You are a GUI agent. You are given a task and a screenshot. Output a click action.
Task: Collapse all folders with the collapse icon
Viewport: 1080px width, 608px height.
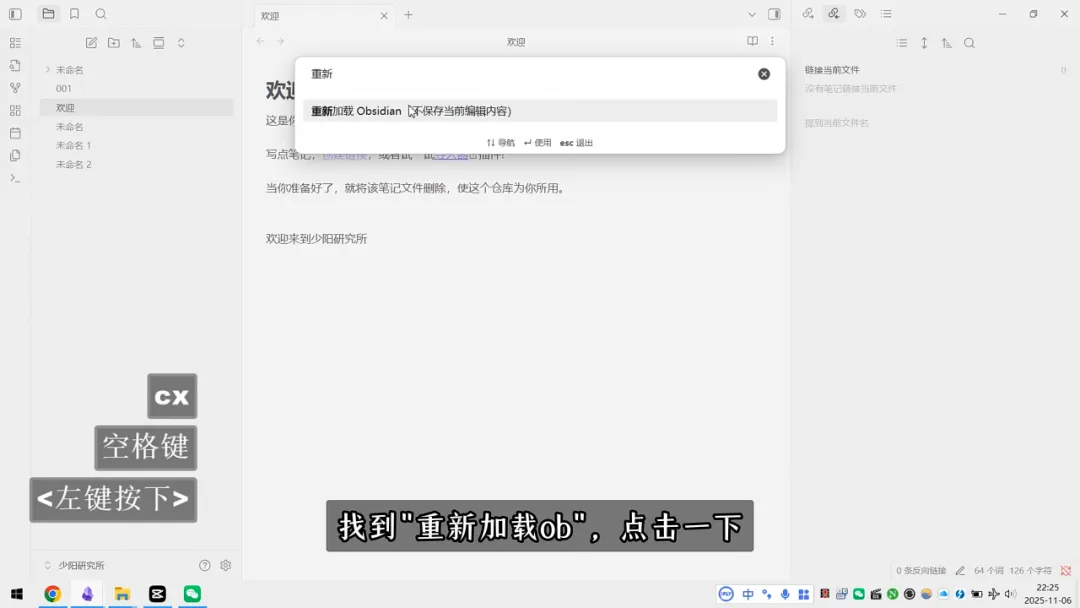pos(159,43)
